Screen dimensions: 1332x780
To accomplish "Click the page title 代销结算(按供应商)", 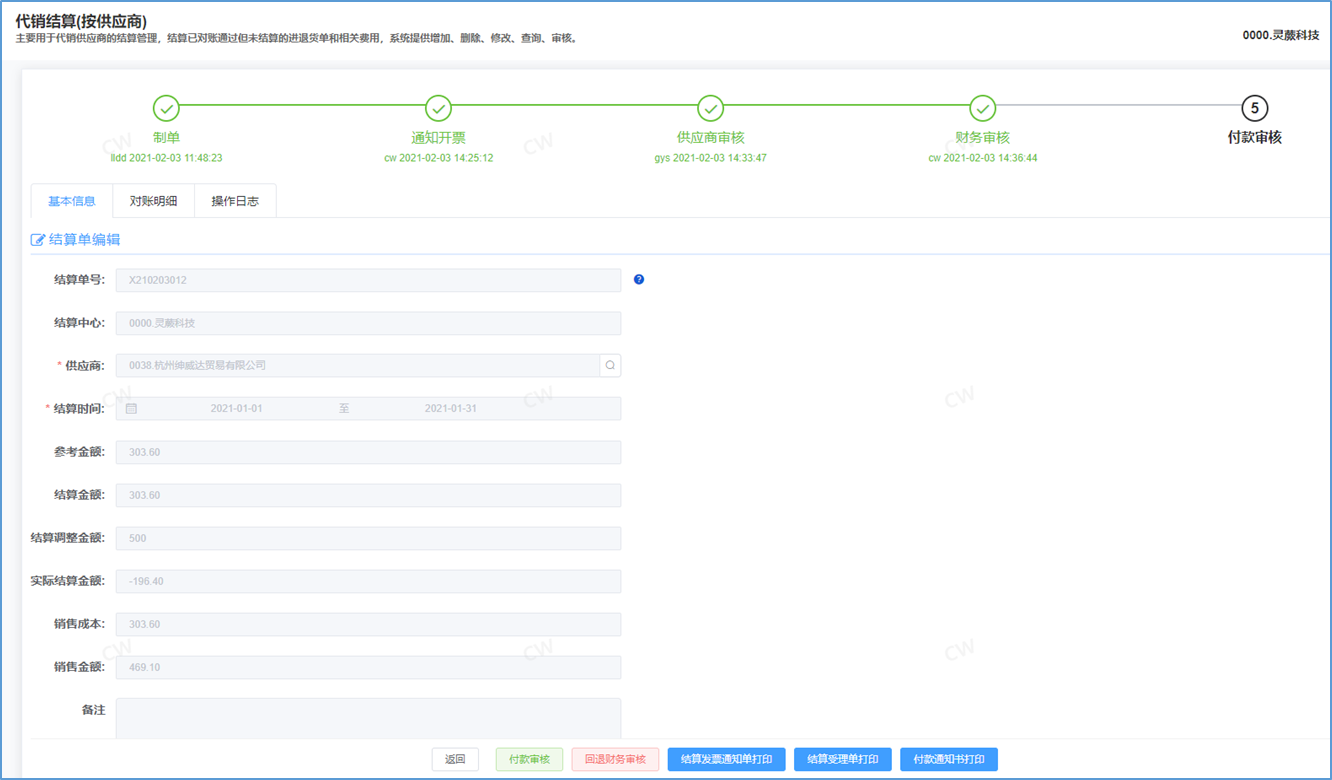I will coord(81,21).
